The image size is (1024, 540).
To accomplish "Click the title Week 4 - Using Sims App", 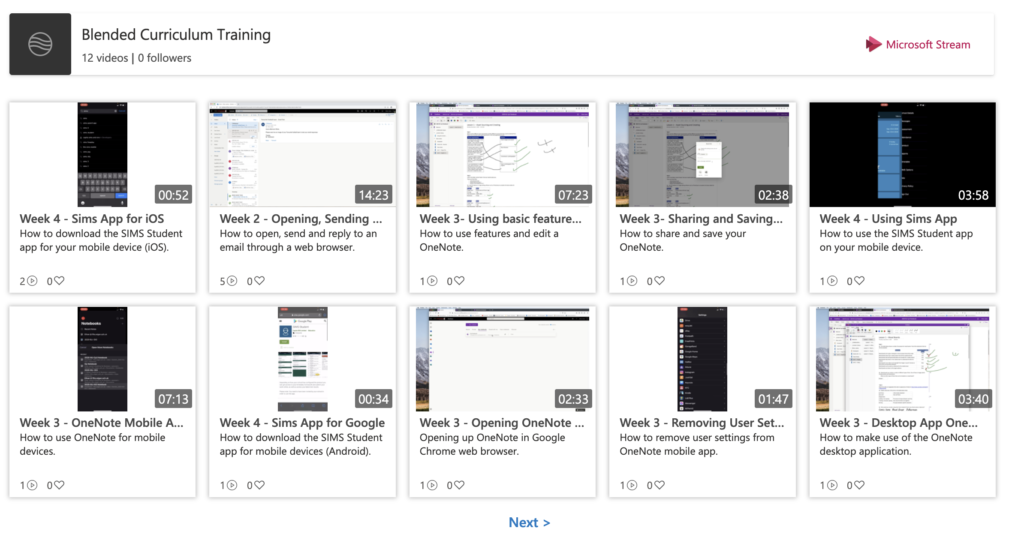I will [888, 219].
